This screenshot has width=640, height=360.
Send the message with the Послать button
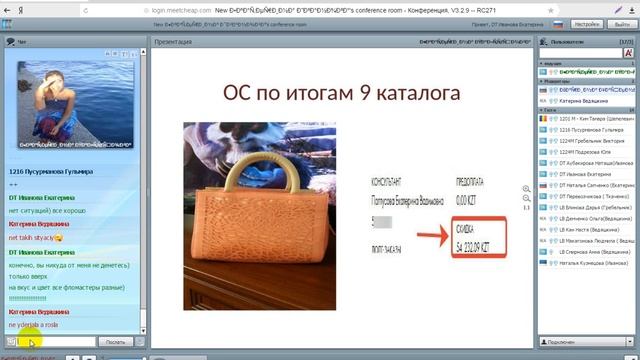(x=116, y=342)
